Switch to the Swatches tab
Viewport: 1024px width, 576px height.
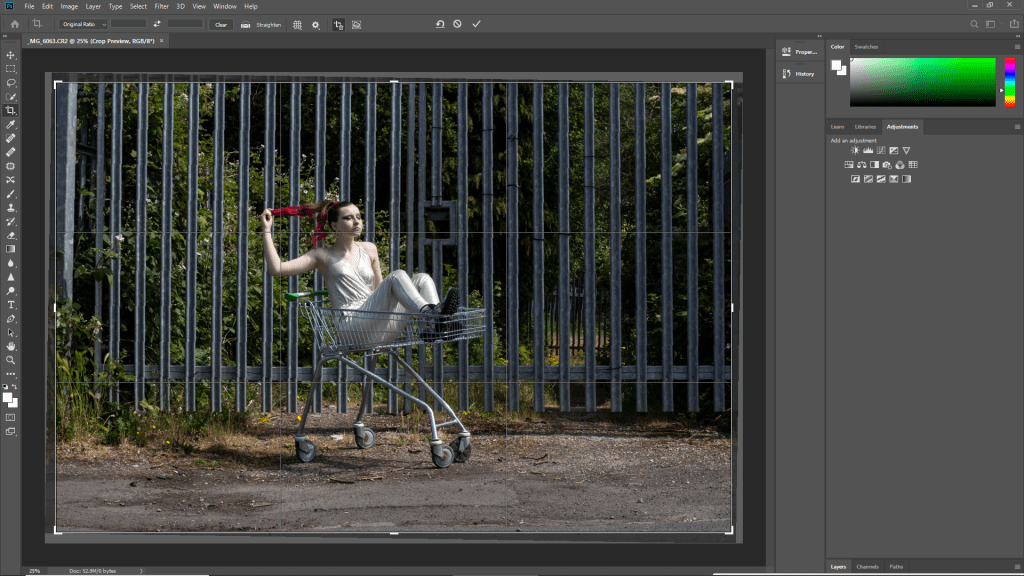pos(866,46)
